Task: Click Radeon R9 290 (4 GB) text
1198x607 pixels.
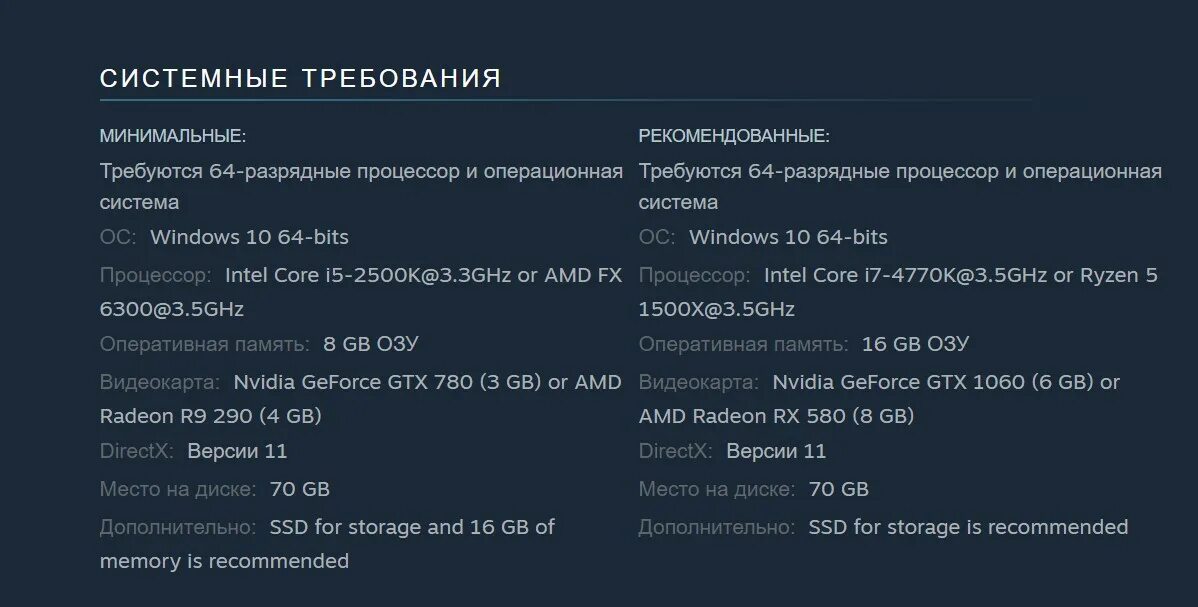Action: (x=210, y=415)
